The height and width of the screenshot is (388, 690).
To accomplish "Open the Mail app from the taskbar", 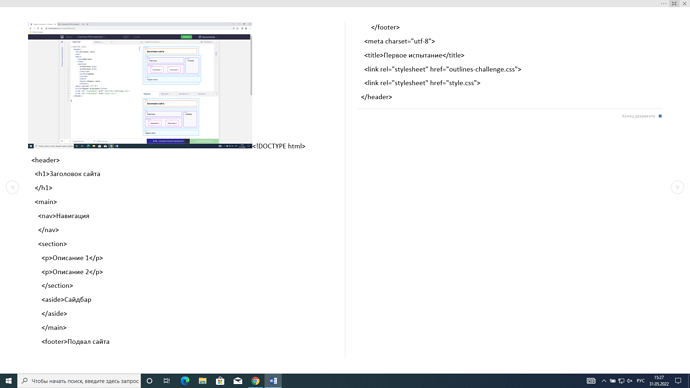I will click(x=238, y=381).
